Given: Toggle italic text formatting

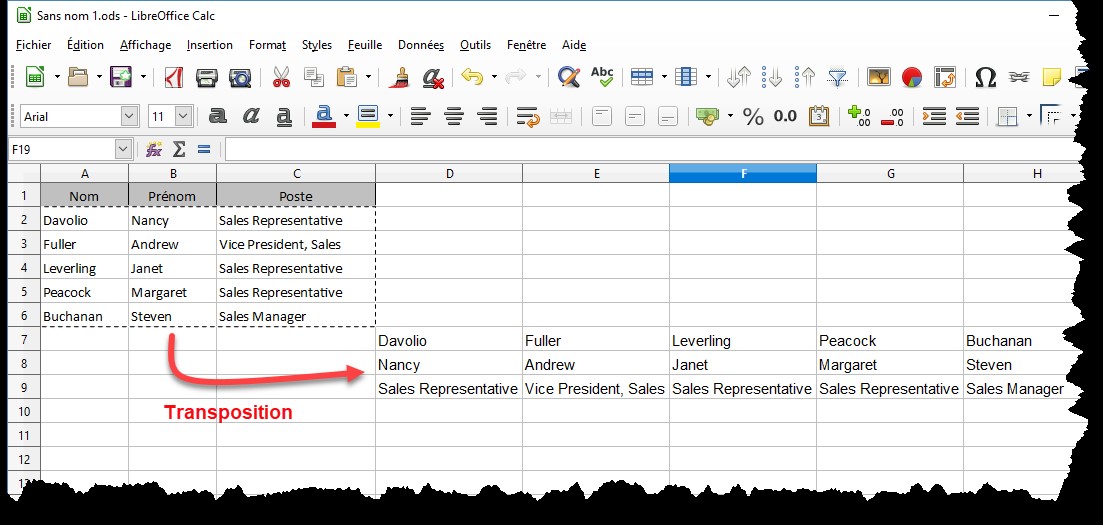Looking at the screenshot, I should pos(251,117).
